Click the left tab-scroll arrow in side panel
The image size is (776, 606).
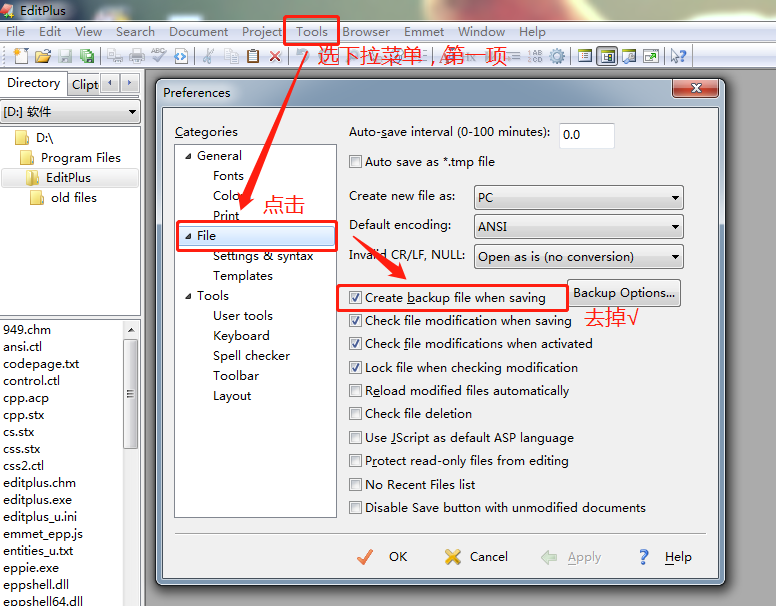click(110, 83)
